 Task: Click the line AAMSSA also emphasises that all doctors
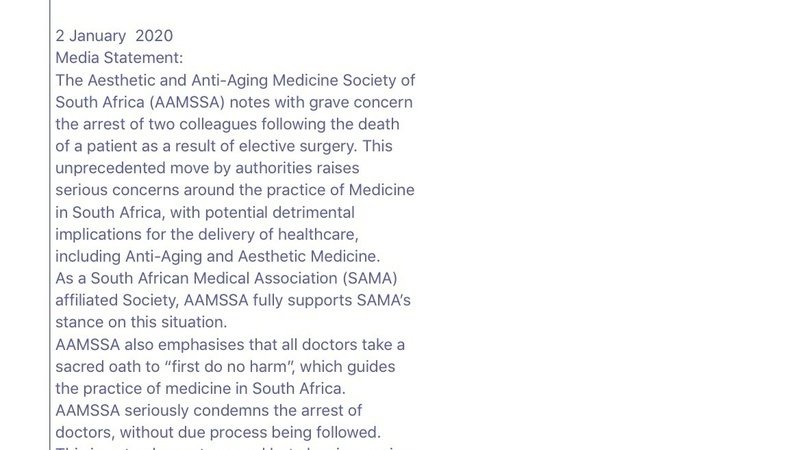pos(230,344)
